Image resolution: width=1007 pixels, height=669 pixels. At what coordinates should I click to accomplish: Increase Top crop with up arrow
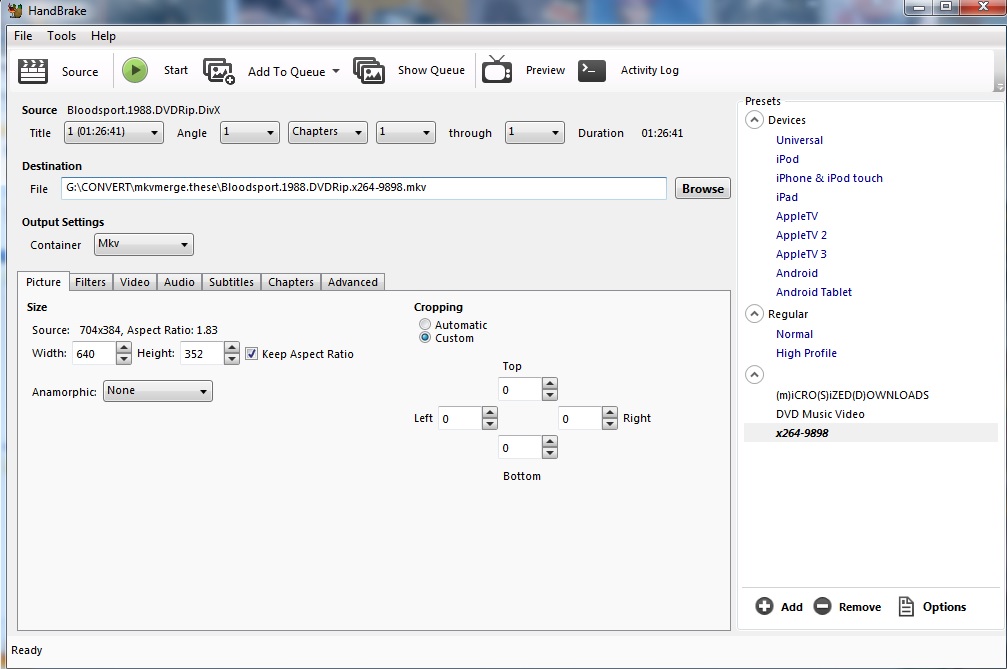click(x=550, y=383)
